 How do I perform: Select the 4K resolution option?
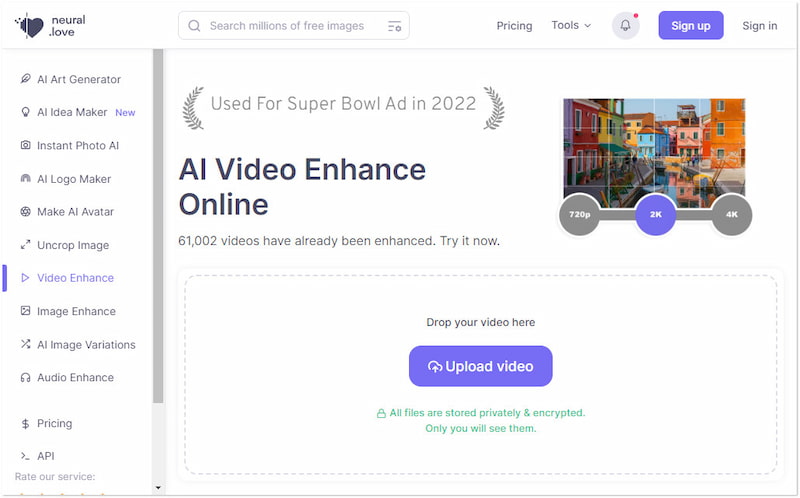tap(731, 215)
